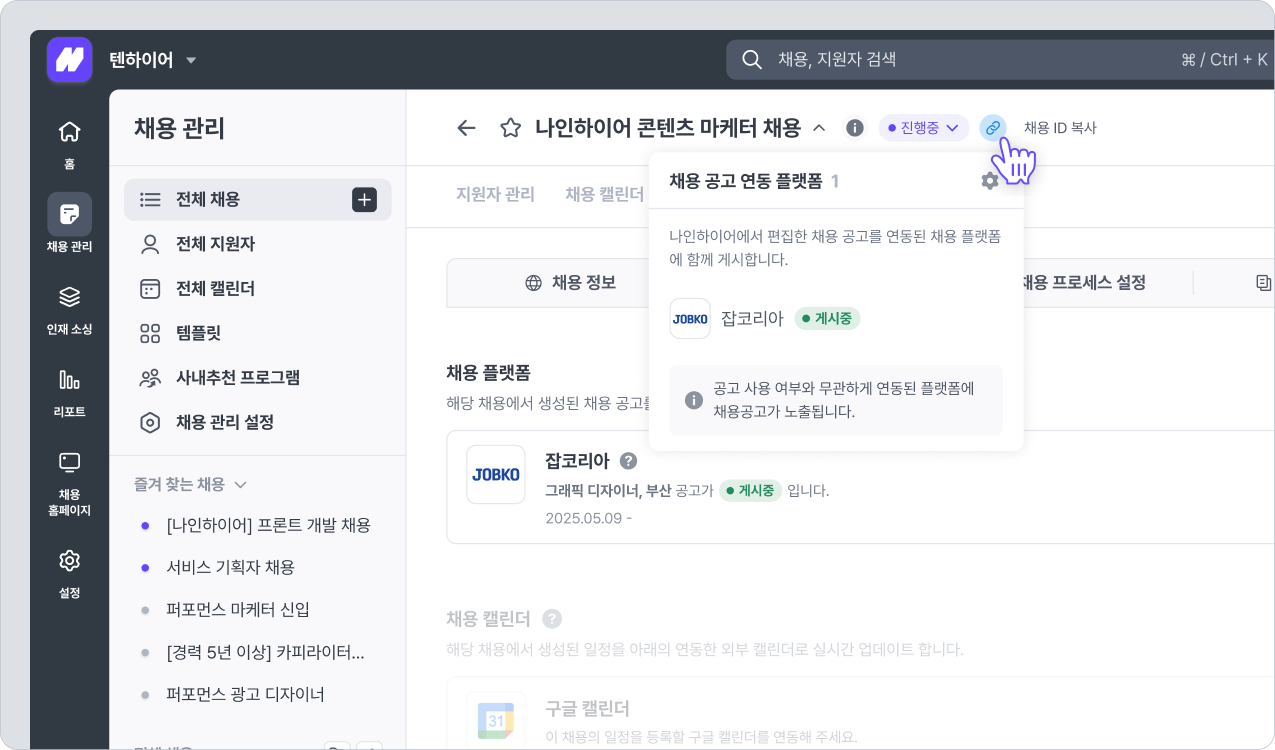Click the link icon for connected platforms
1275x750 pixels.
992,128
